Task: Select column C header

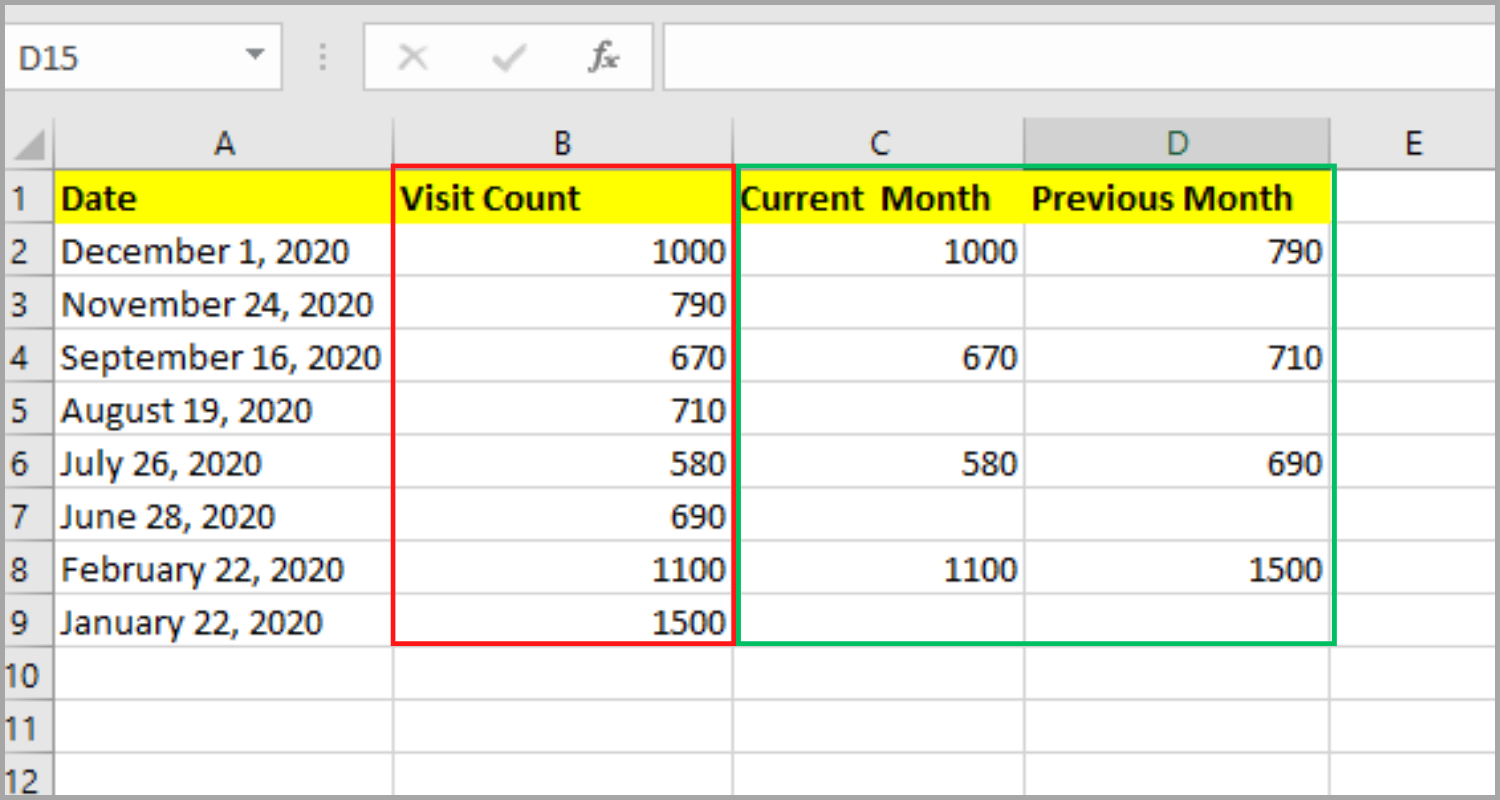Action: coord(878,144)
